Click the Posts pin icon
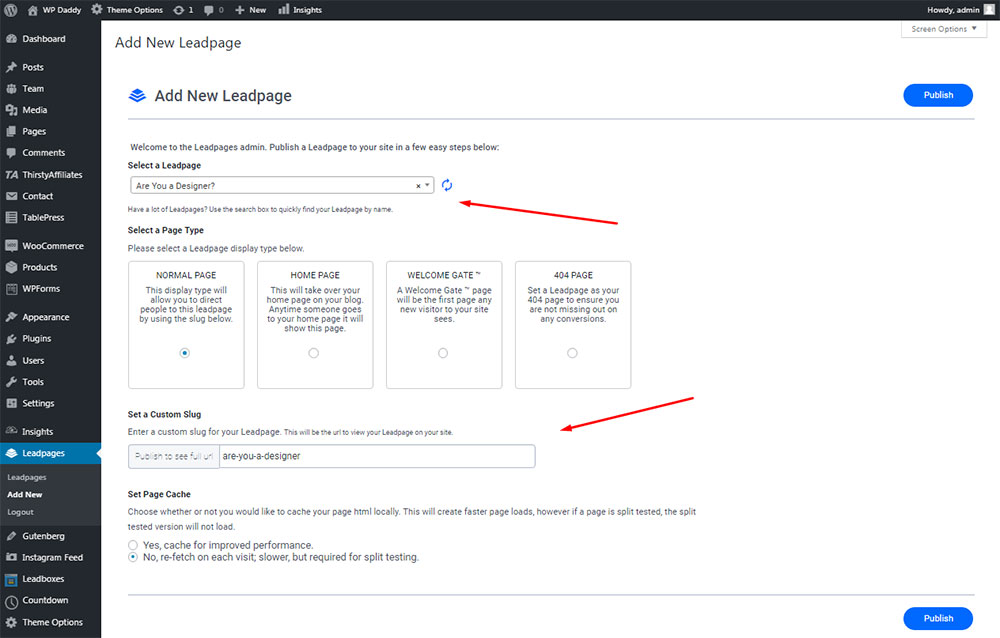 (11, 67)
